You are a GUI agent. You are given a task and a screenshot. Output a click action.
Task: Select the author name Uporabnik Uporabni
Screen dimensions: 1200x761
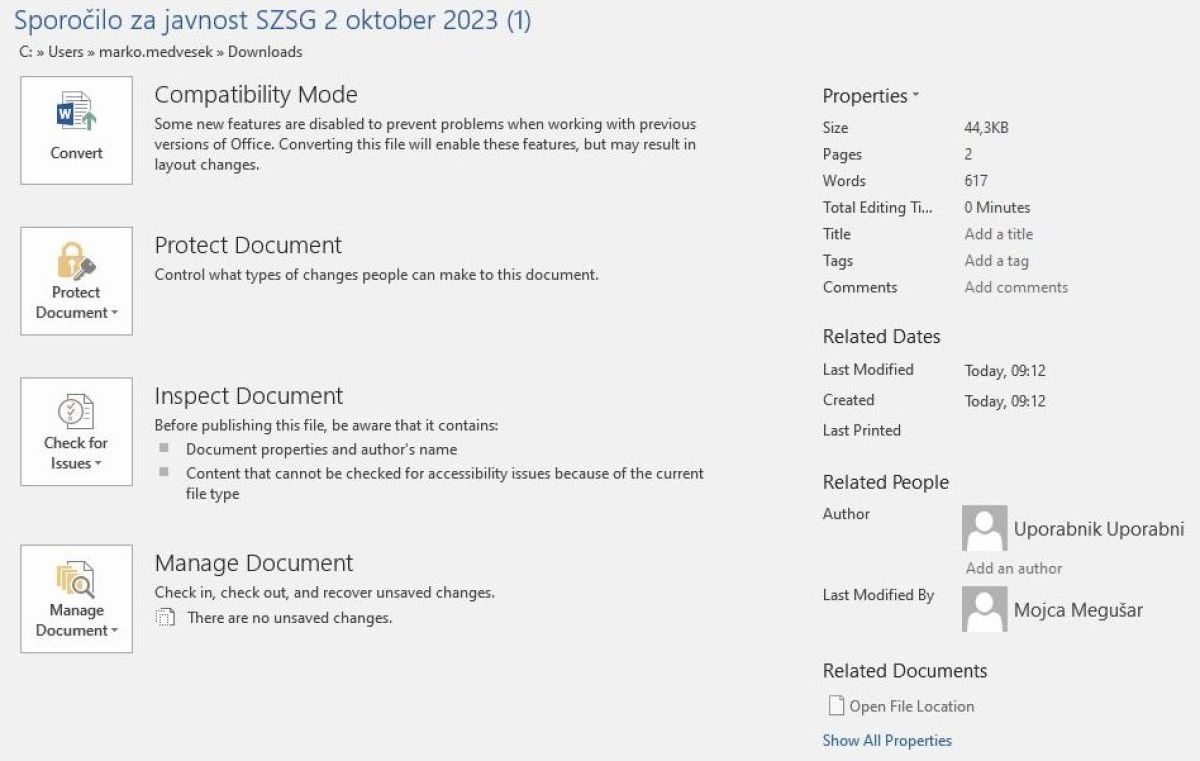1098,529
